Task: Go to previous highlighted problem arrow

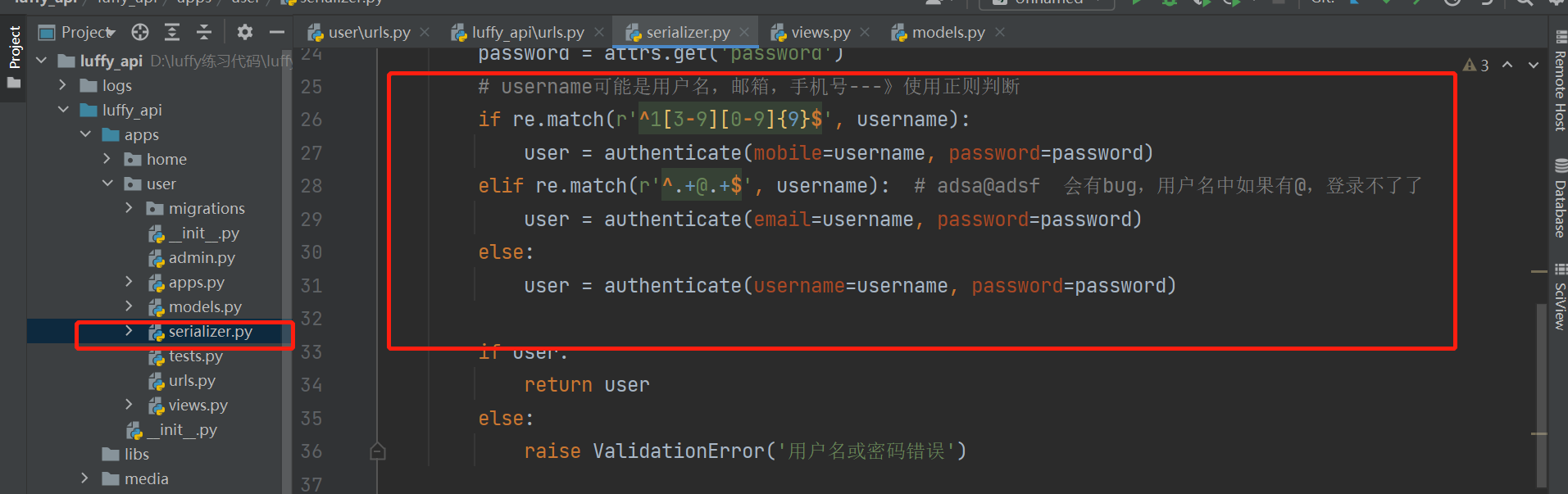Action: click(1507, 66)
